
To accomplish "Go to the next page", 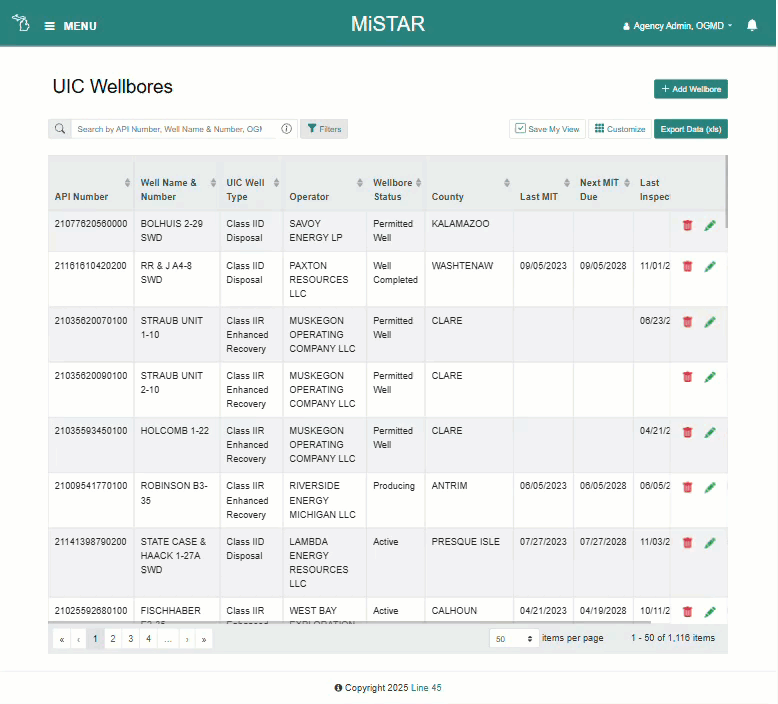I will coord(187,639).
